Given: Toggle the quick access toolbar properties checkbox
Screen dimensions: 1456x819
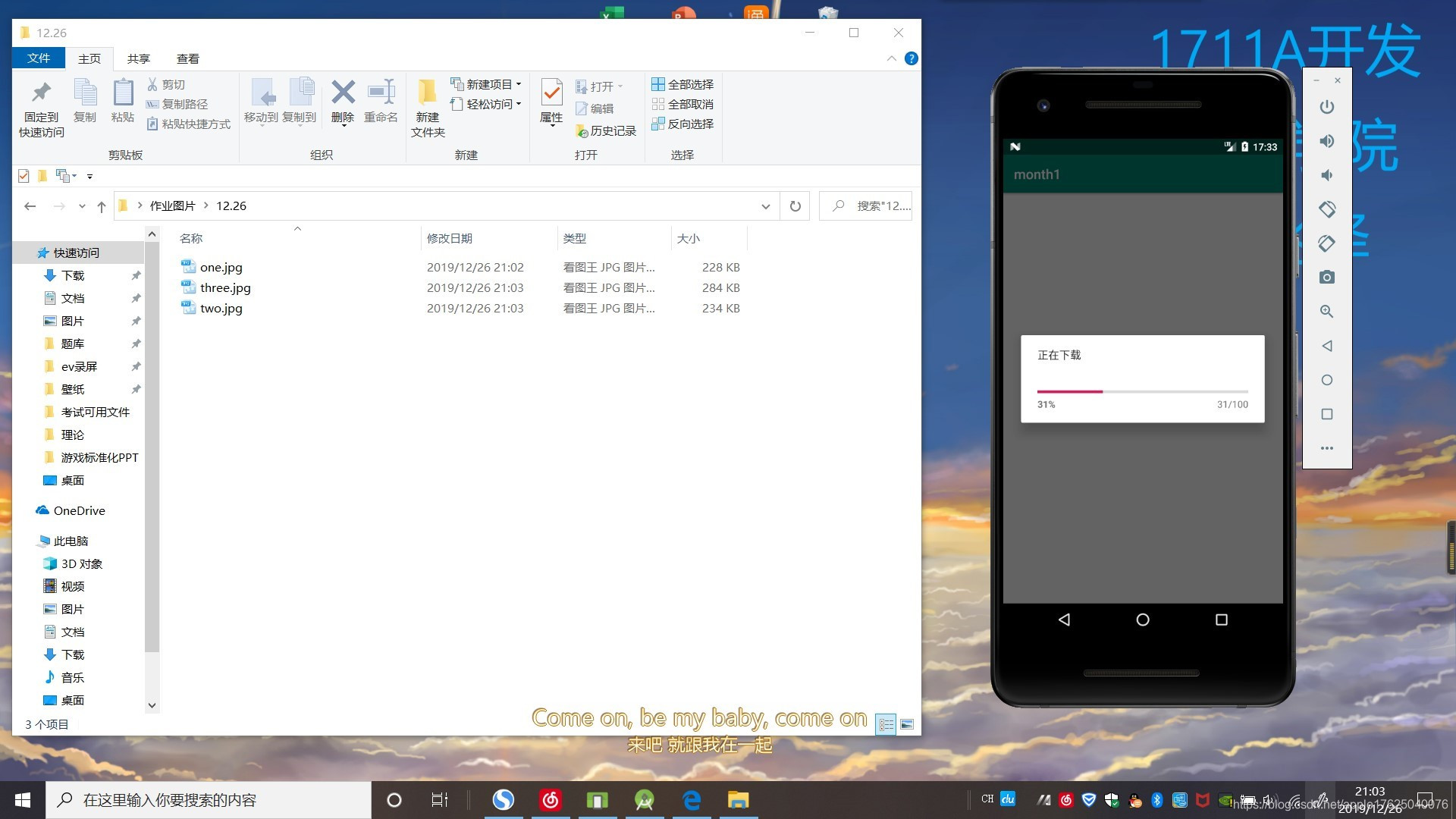Looking at the screenshot, I should 24,176.
